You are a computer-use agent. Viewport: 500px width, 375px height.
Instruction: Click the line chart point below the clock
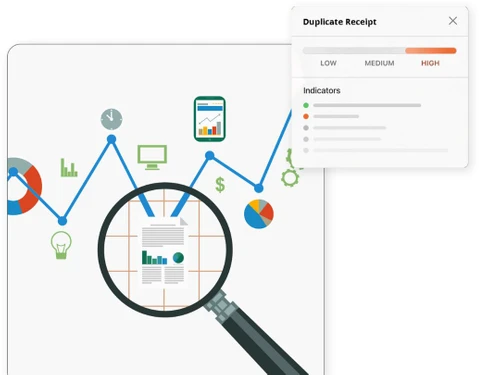(111, 139)
